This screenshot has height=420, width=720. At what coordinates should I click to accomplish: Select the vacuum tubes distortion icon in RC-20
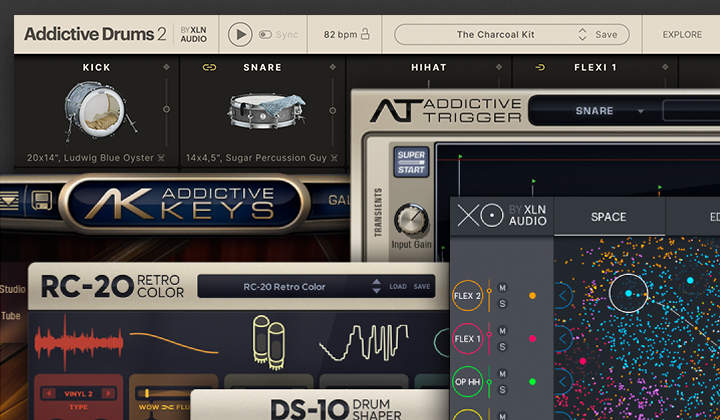tap(269, 342)
